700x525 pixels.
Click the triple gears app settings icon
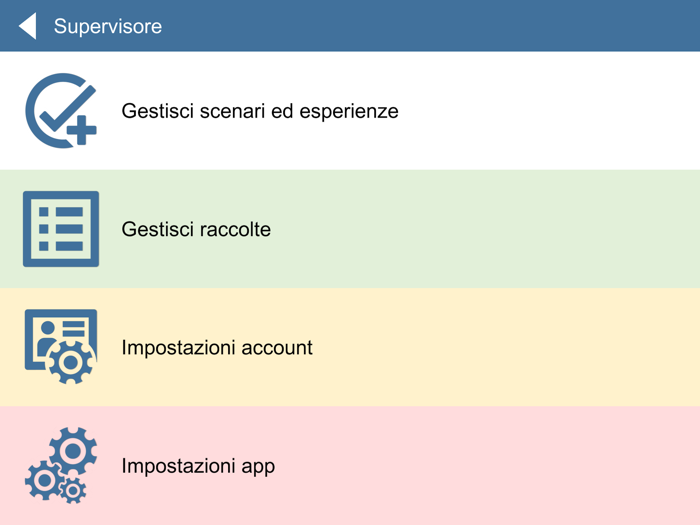[60, 465]
